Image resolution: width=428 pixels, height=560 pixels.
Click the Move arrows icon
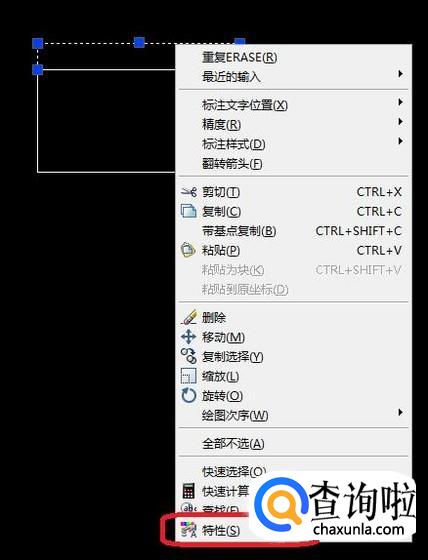[188, 337]
